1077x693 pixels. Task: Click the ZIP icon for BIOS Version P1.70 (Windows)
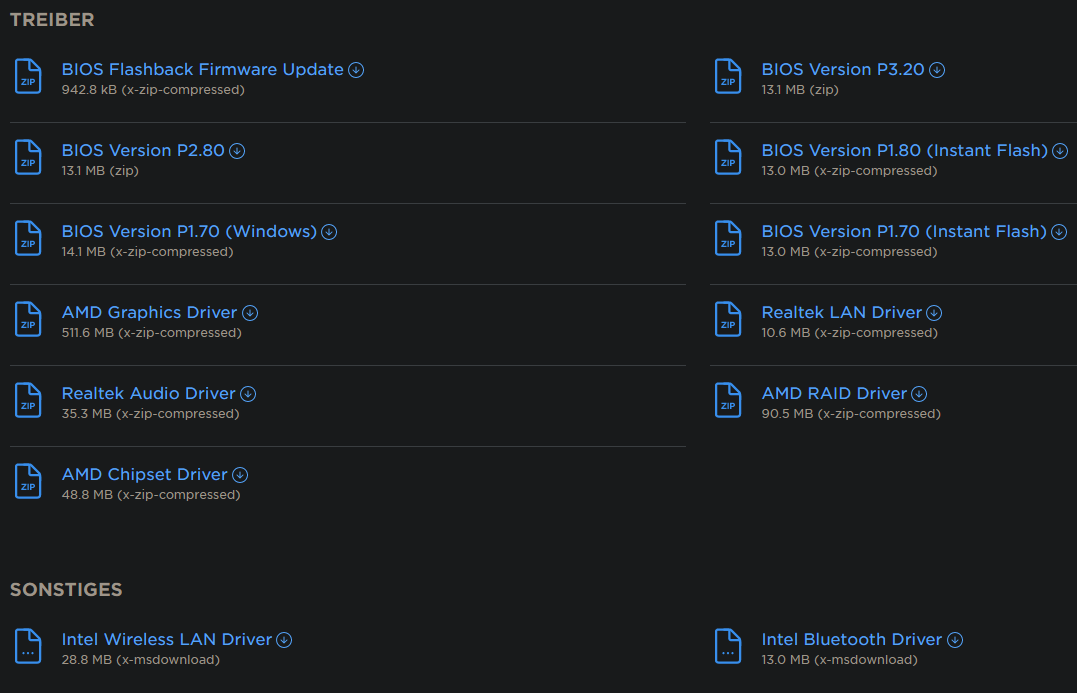[28, 238]
